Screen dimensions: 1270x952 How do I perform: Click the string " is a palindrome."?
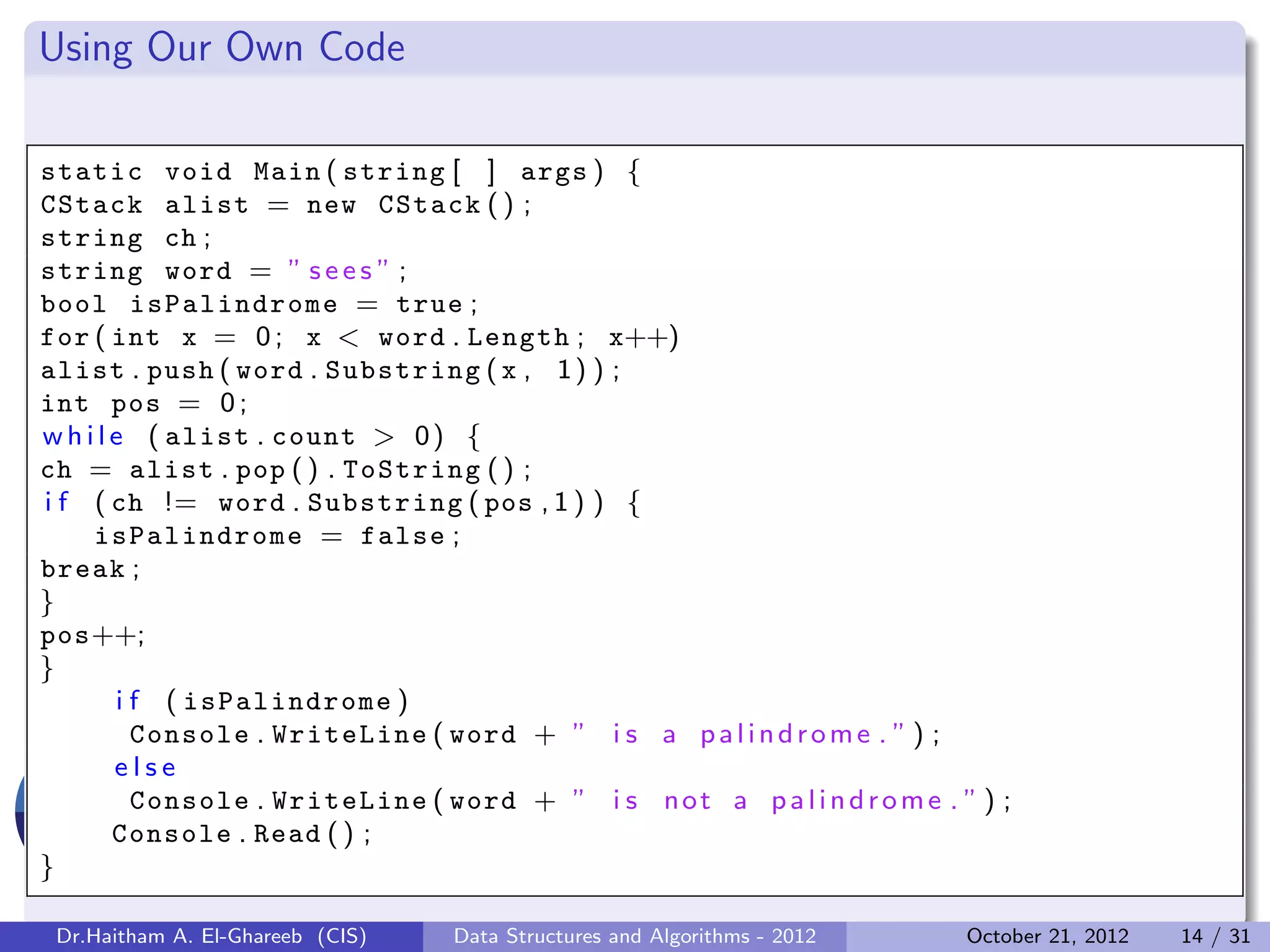[738, 734]
